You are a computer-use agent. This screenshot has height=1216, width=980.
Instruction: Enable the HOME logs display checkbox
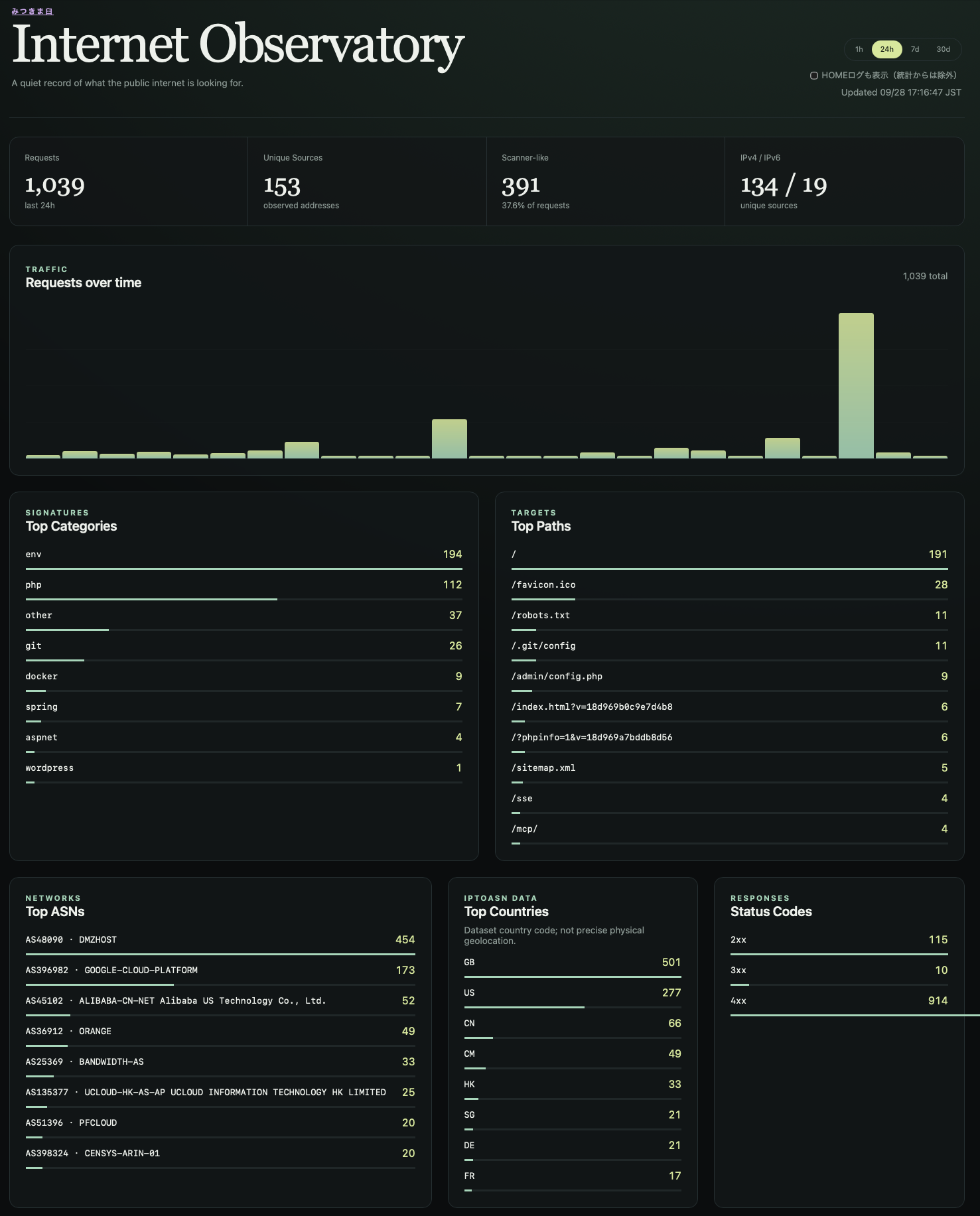click(813, 76)
